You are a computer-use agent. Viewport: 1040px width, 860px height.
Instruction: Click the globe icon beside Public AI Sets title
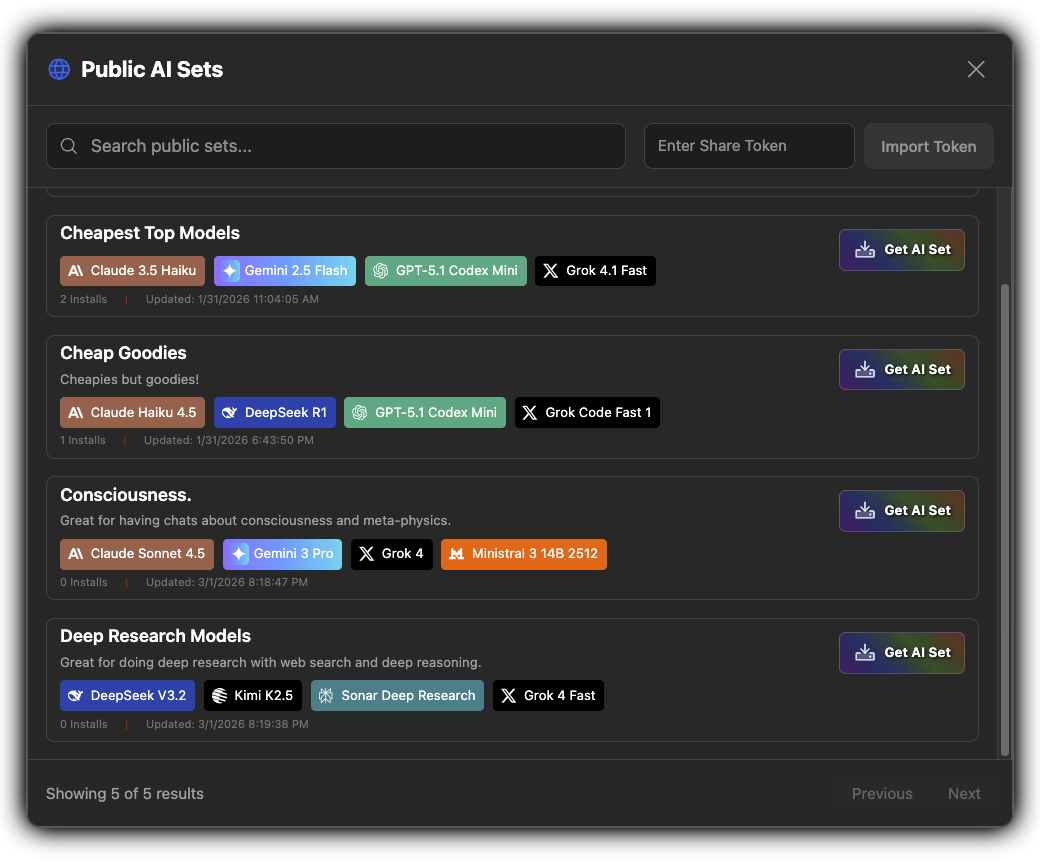(x=59, y=69)
